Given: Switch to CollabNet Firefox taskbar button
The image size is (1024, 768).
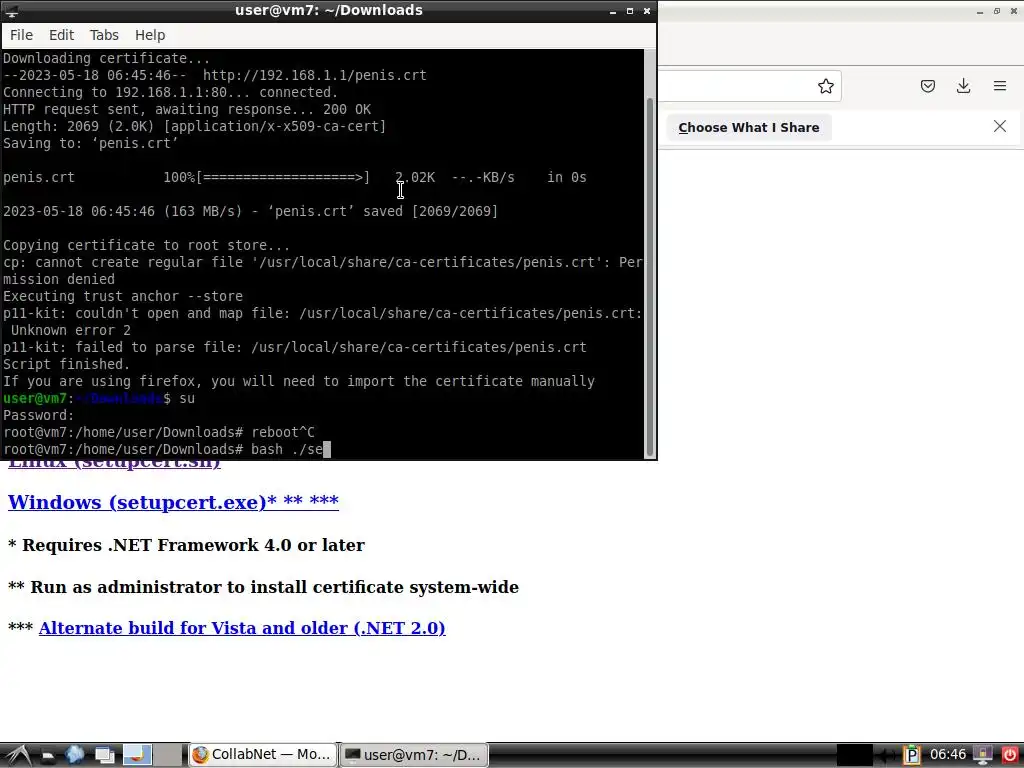Looking at the screenshot, I should pos(262,755).
